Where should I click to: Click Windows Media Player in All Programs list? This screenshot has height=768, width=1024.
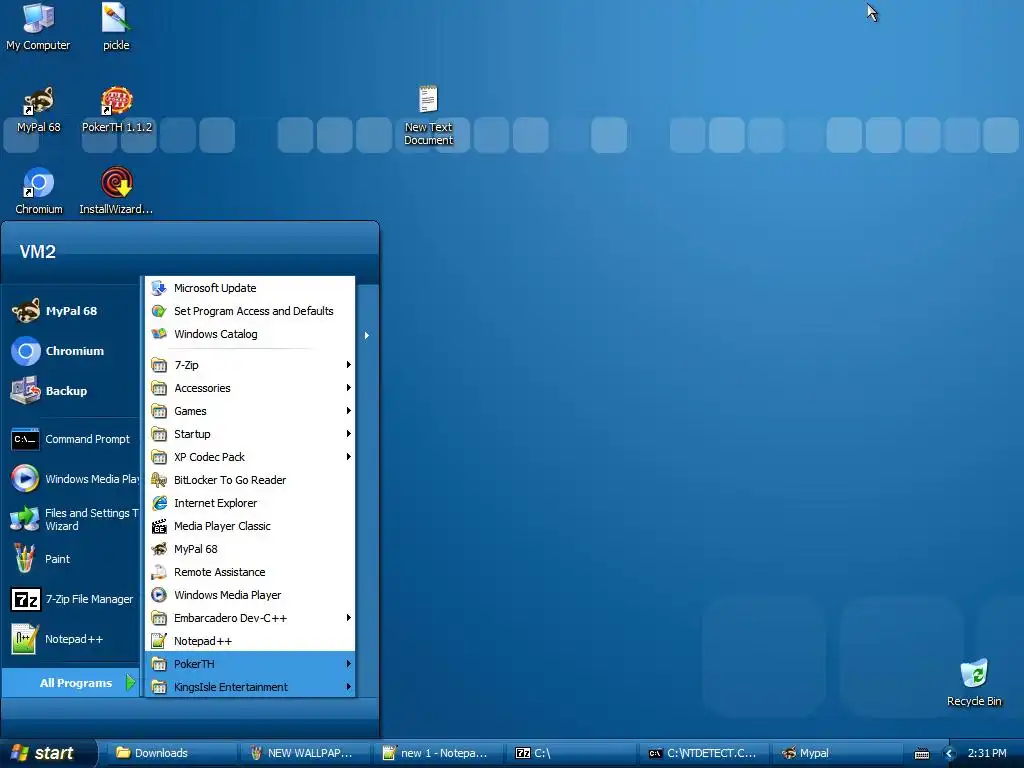point(250,595)
